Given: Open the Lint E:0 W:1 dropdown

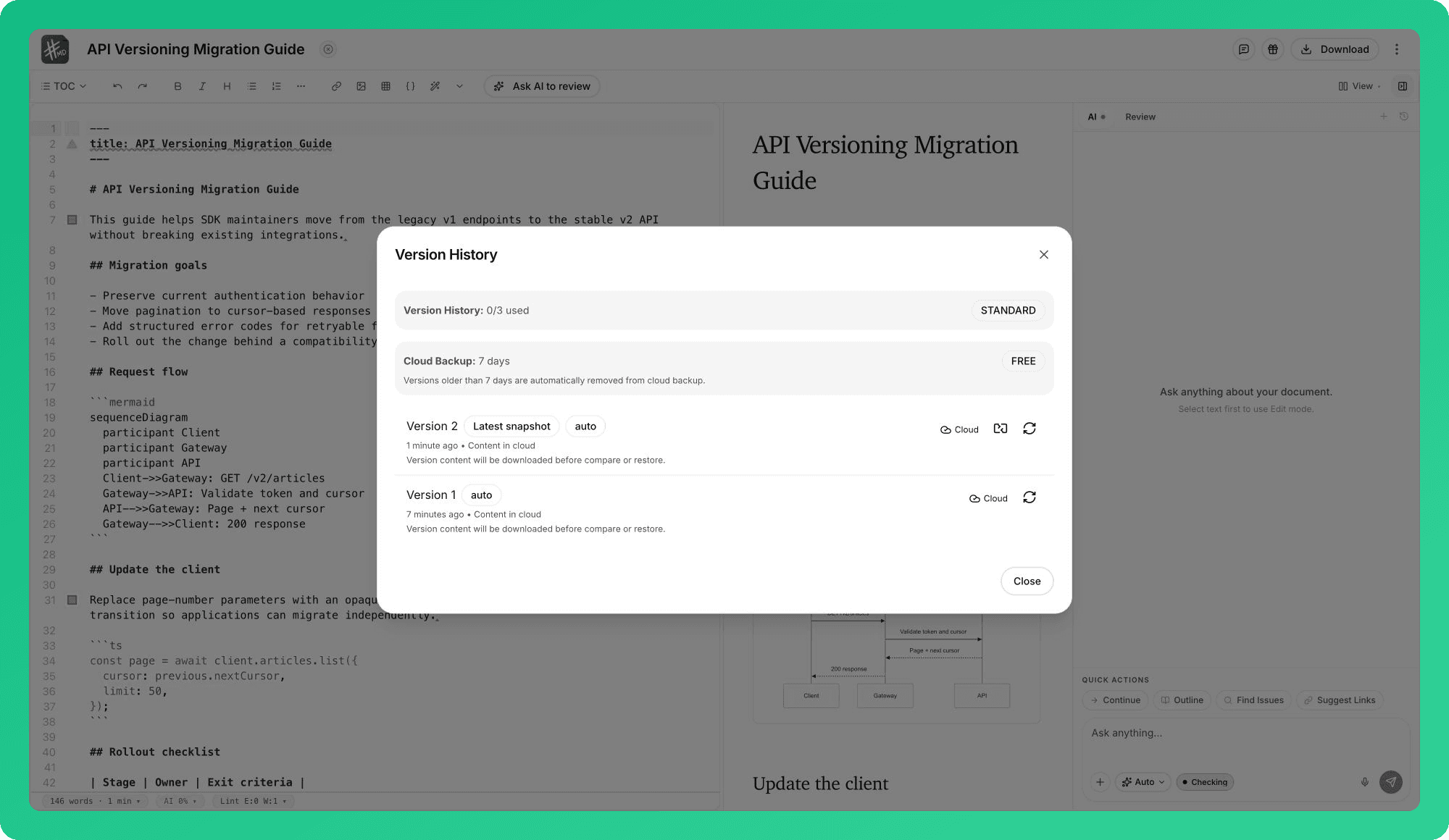Looking at the screenshot, I should coord(254,801).
